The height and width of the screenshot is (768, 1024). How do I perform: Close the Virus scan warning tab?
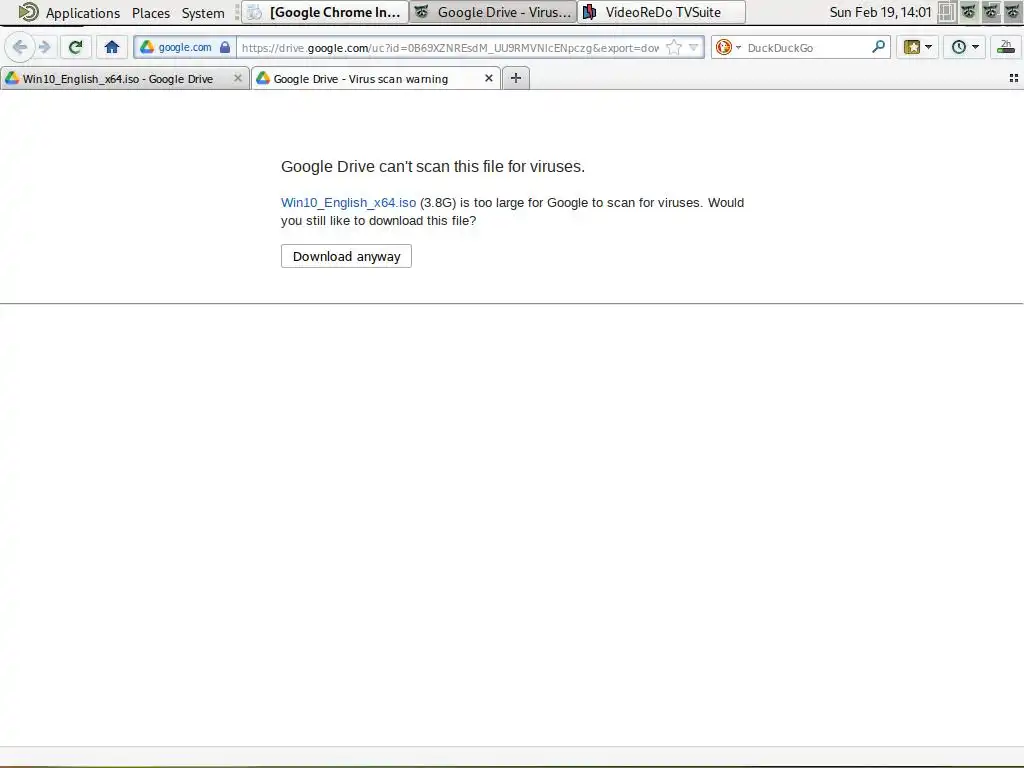pos(488,78)
